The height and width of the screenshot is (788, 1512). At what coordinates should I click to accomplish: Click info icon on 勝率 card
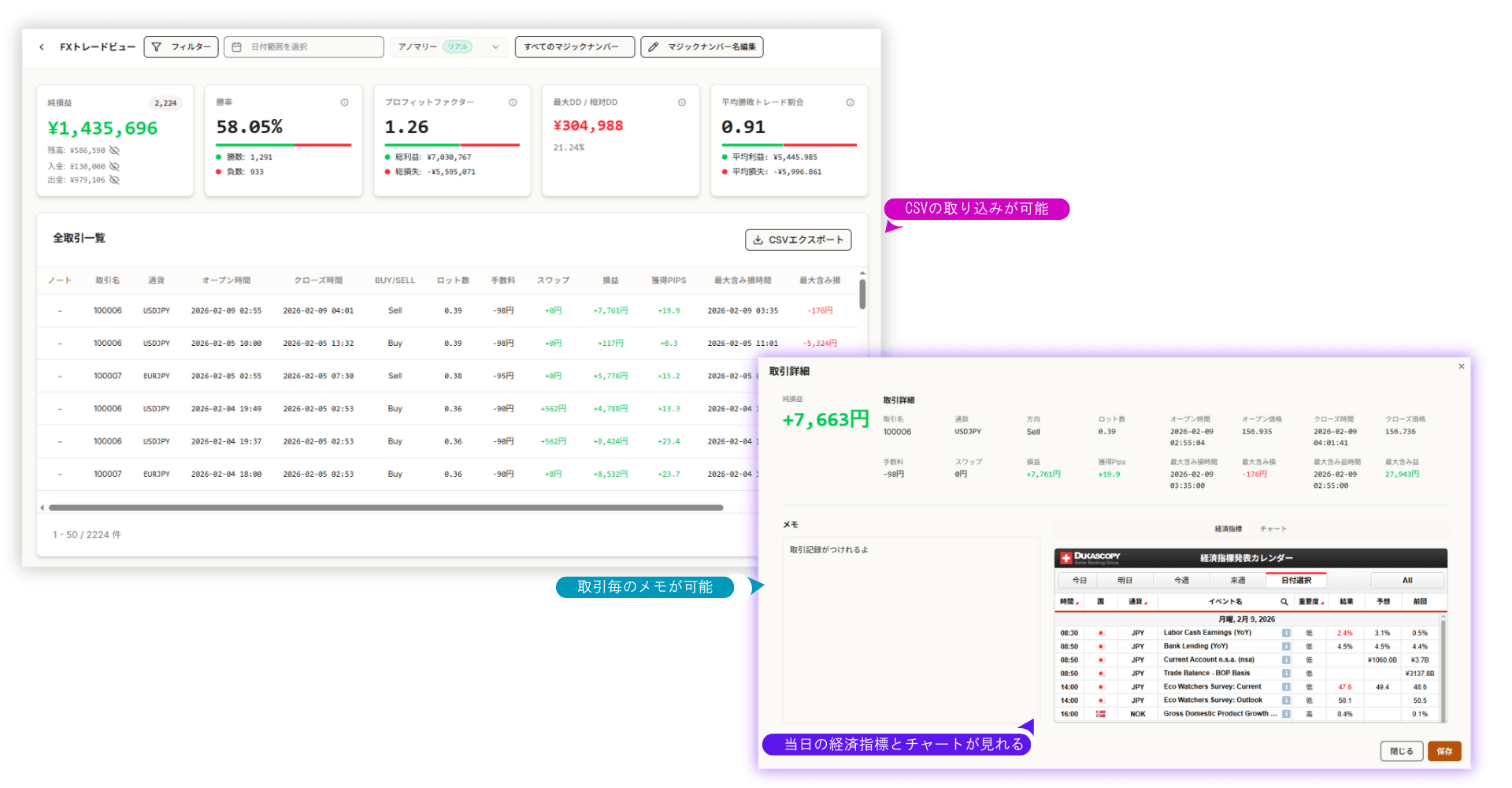click(344, 102)
